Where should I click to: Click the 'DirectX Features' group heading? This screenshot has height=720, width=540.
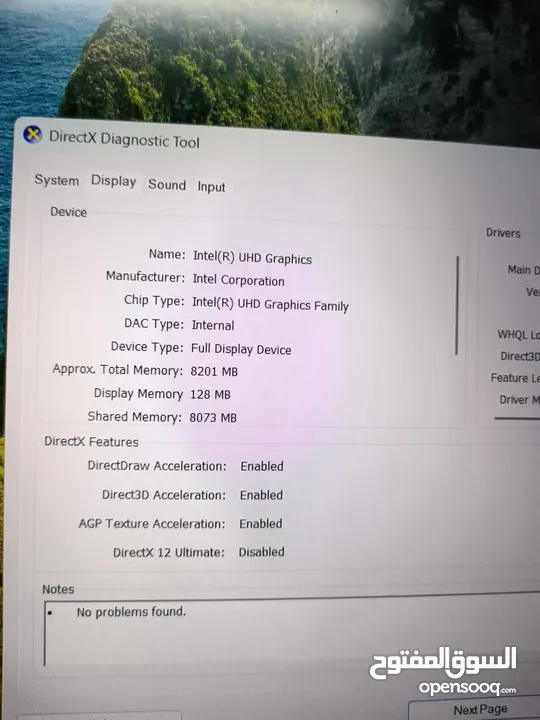(91, 442)
